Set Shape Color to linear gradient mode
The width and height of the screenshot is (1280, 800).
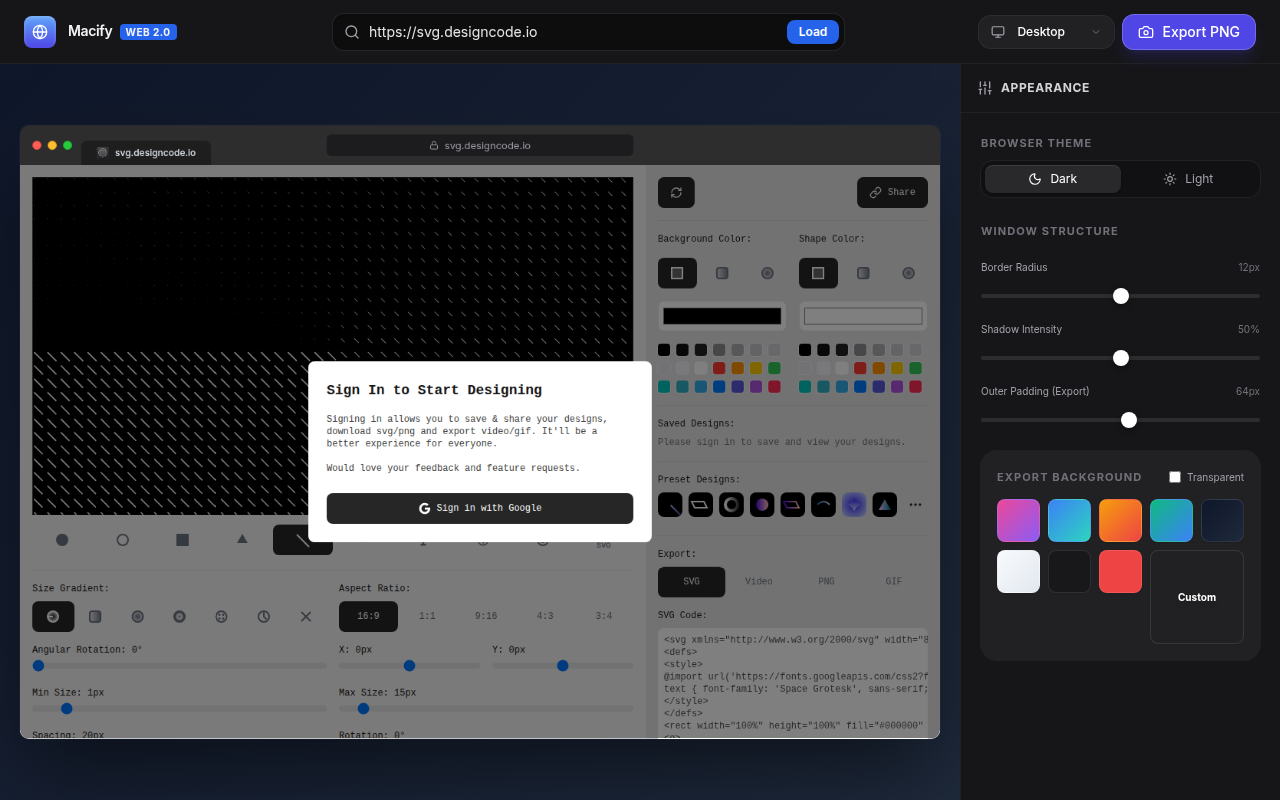tap(863, 273)
